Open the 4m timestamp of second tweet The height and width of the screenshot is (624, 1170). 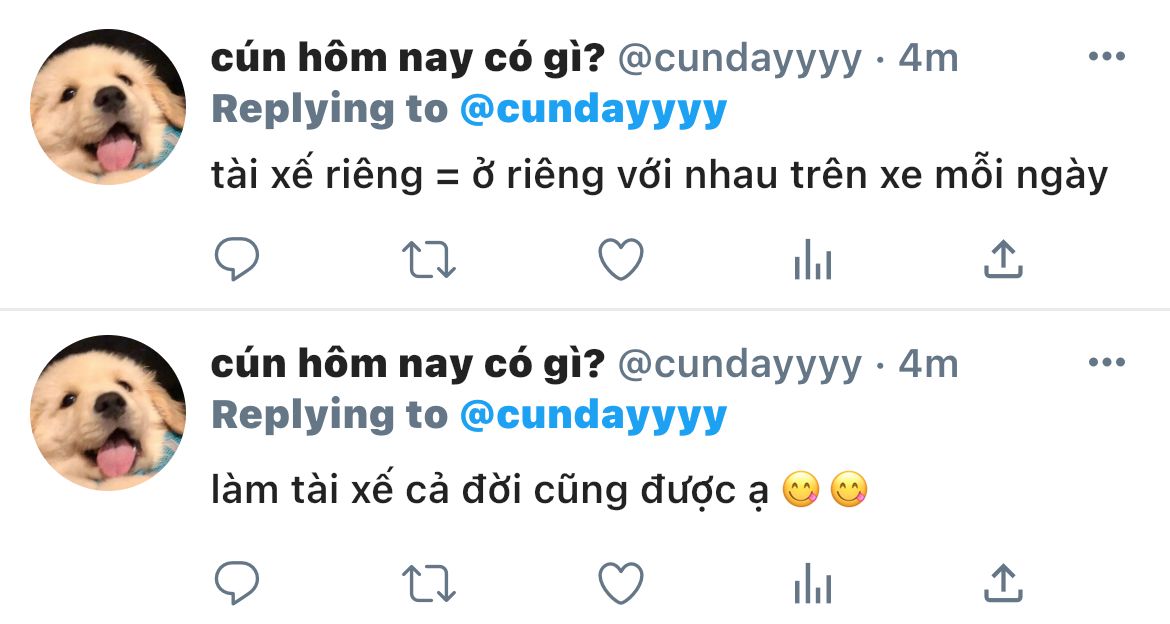click(927, 364)
